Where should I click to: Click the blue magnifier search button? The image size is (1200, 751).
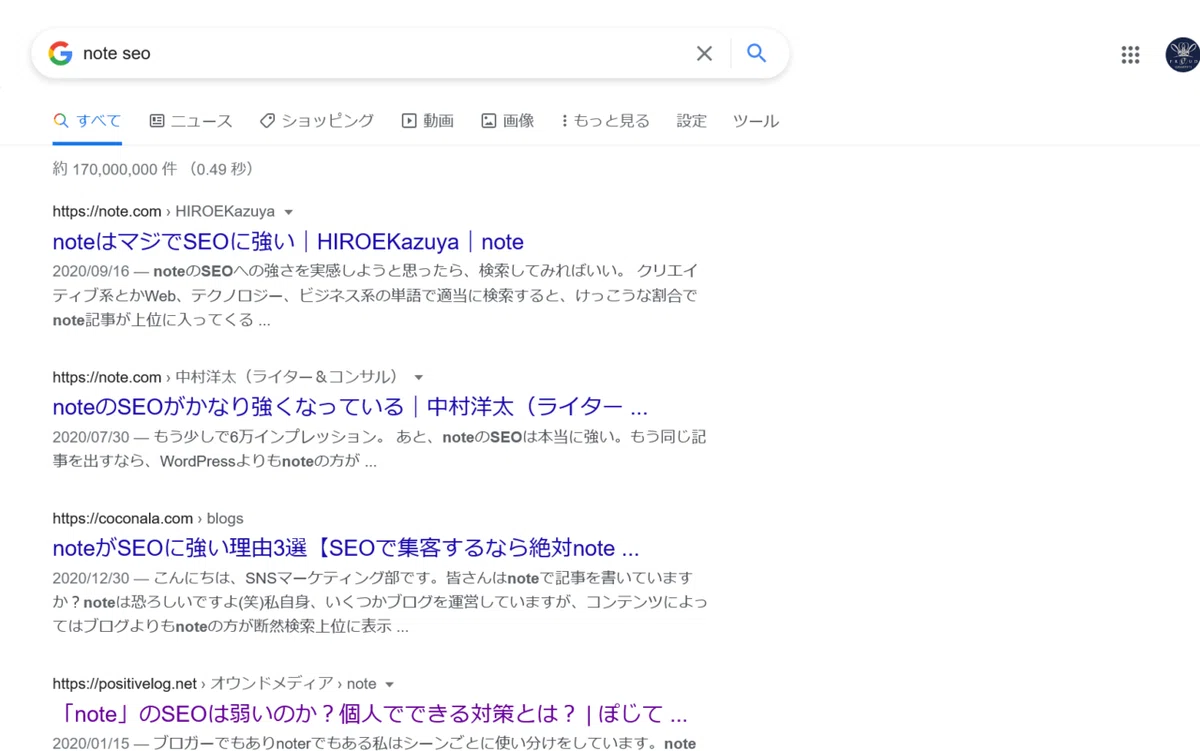pyautogui.click(x=757, y=53)
